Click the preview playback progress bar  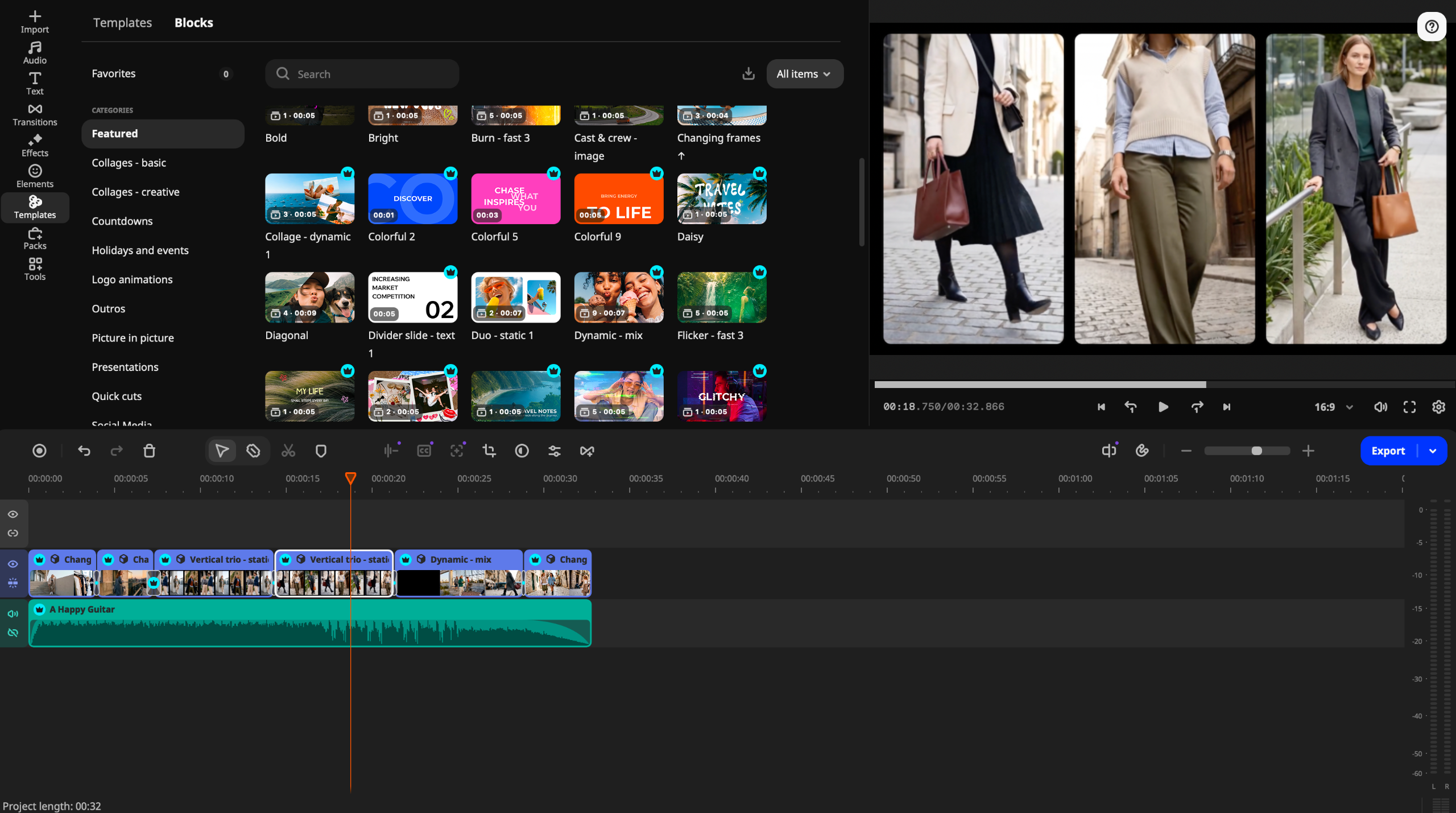click(1164, 385)
